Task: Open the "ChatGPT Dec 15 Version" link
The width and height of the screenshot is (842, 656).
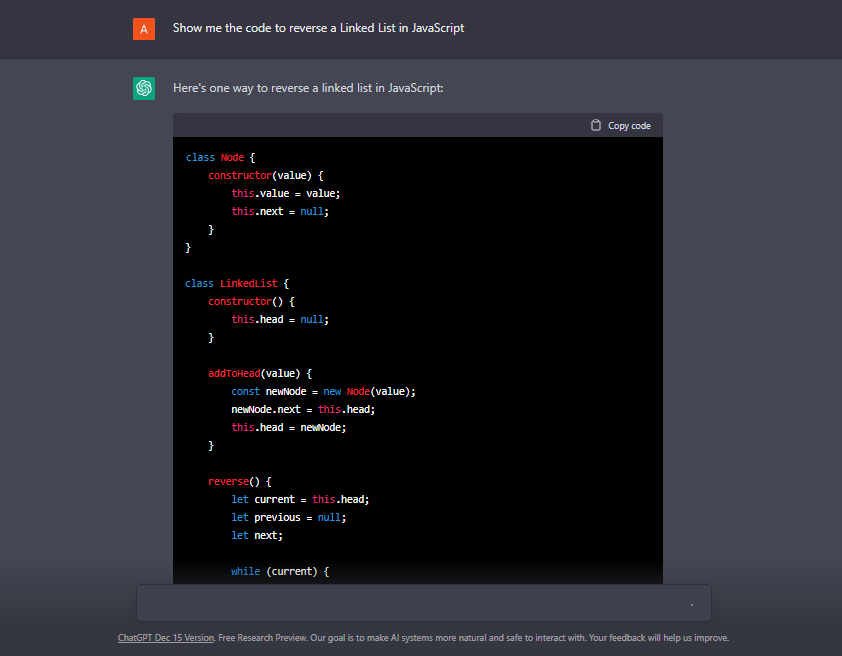Action: click(165, 638)
